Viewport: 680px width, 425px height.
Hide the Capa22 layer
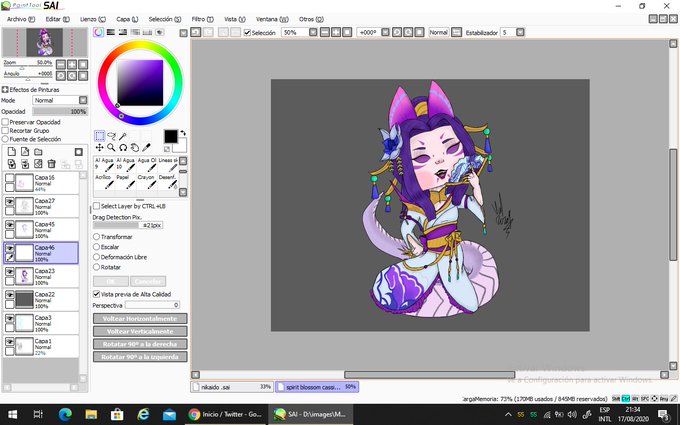pos(10,295)
